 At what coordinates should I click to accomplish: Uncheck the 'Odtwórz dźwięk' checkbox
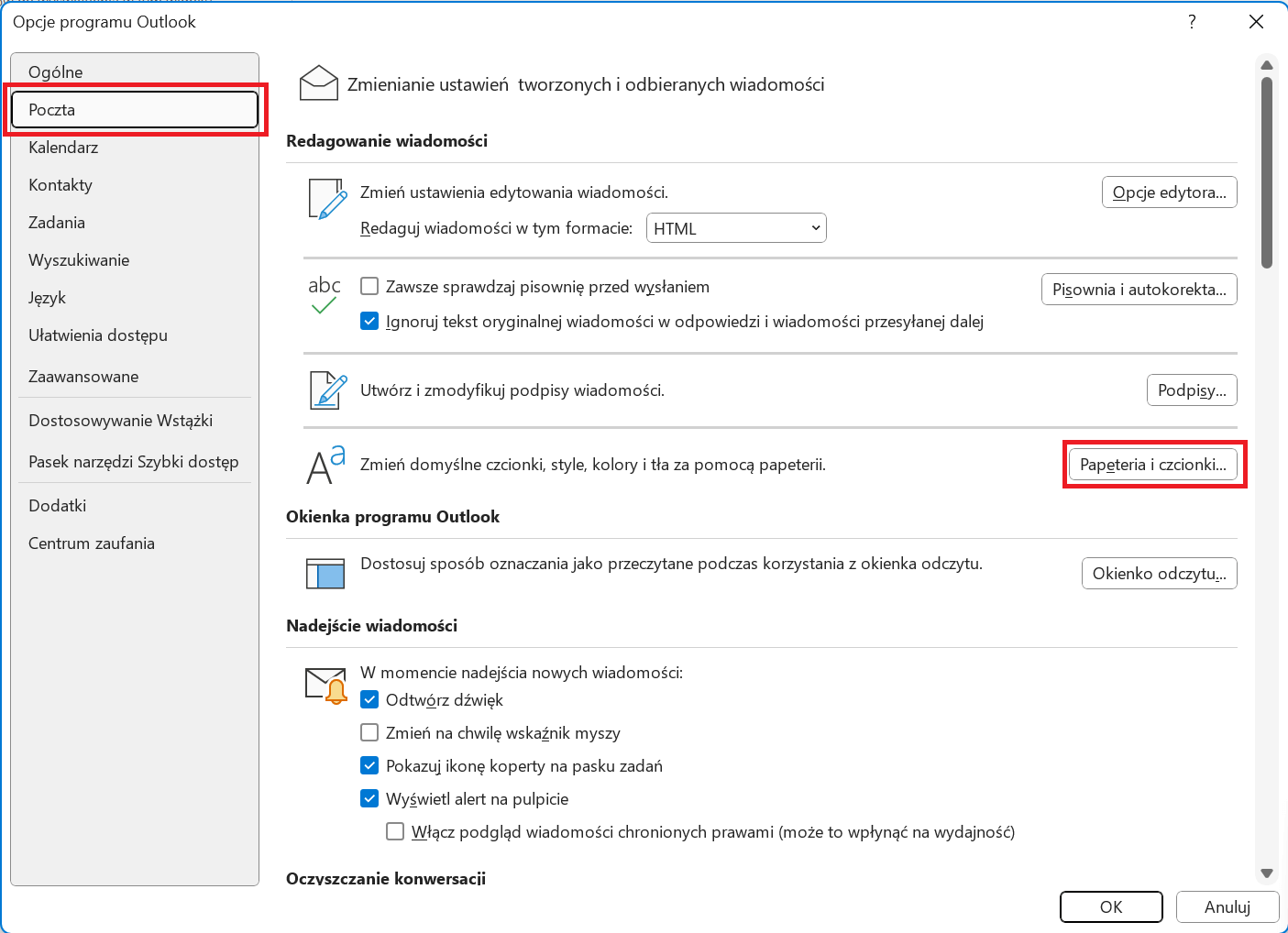(369, 700)
